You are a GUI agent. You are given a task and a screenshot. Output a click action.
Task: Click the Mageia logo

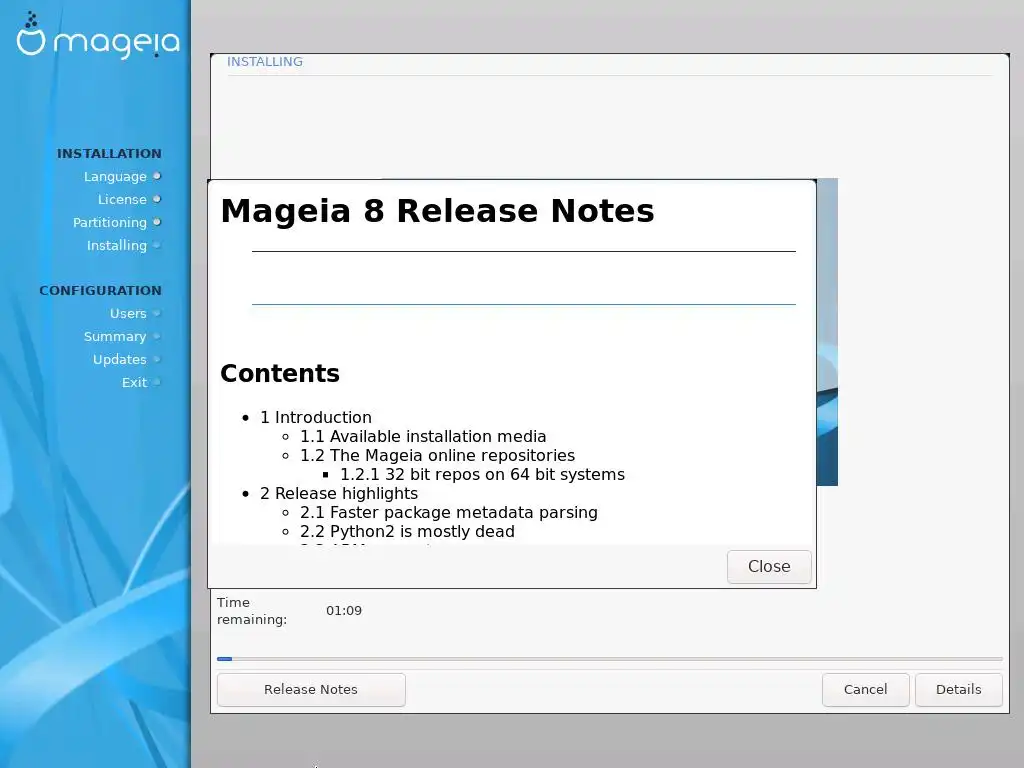(x=98, y=36)
